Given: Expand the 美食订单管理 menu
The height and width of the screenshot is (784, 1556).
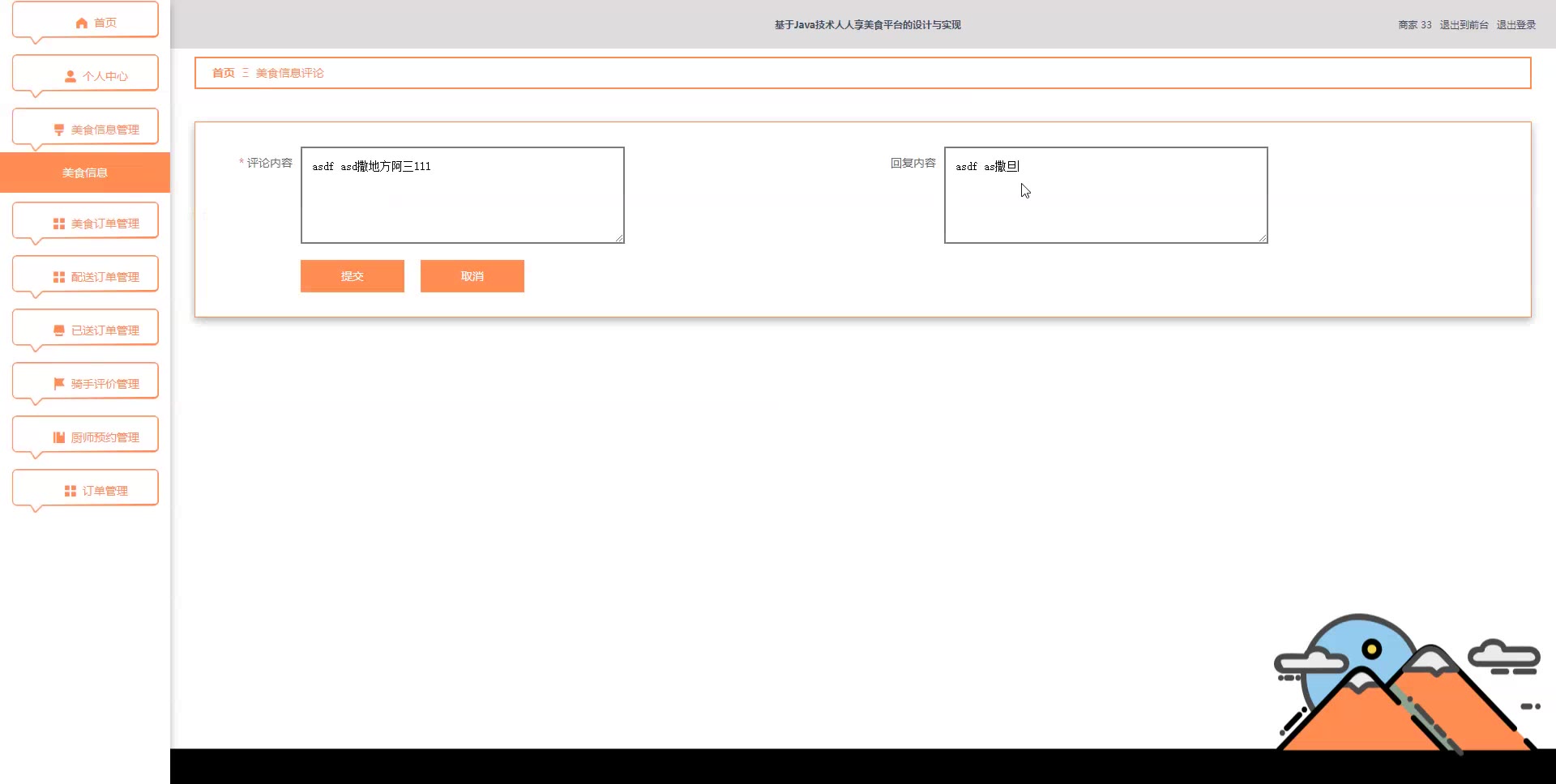Looking at the screenshot, I should click(85, 221).
